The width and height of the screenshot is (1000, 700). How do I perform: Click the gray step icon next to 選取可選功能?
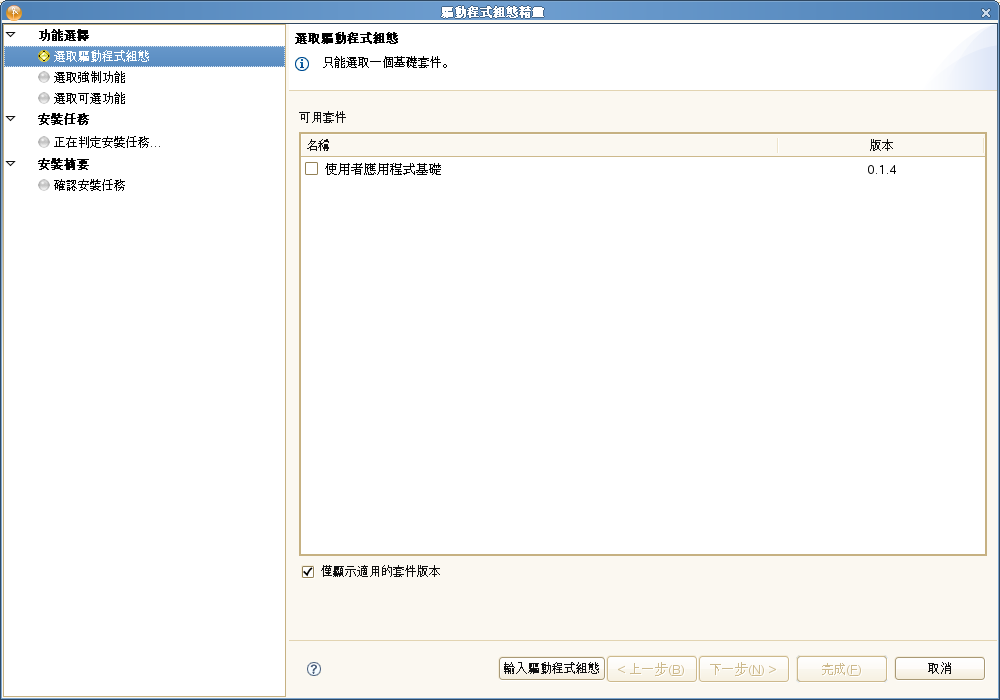(44, 98)
